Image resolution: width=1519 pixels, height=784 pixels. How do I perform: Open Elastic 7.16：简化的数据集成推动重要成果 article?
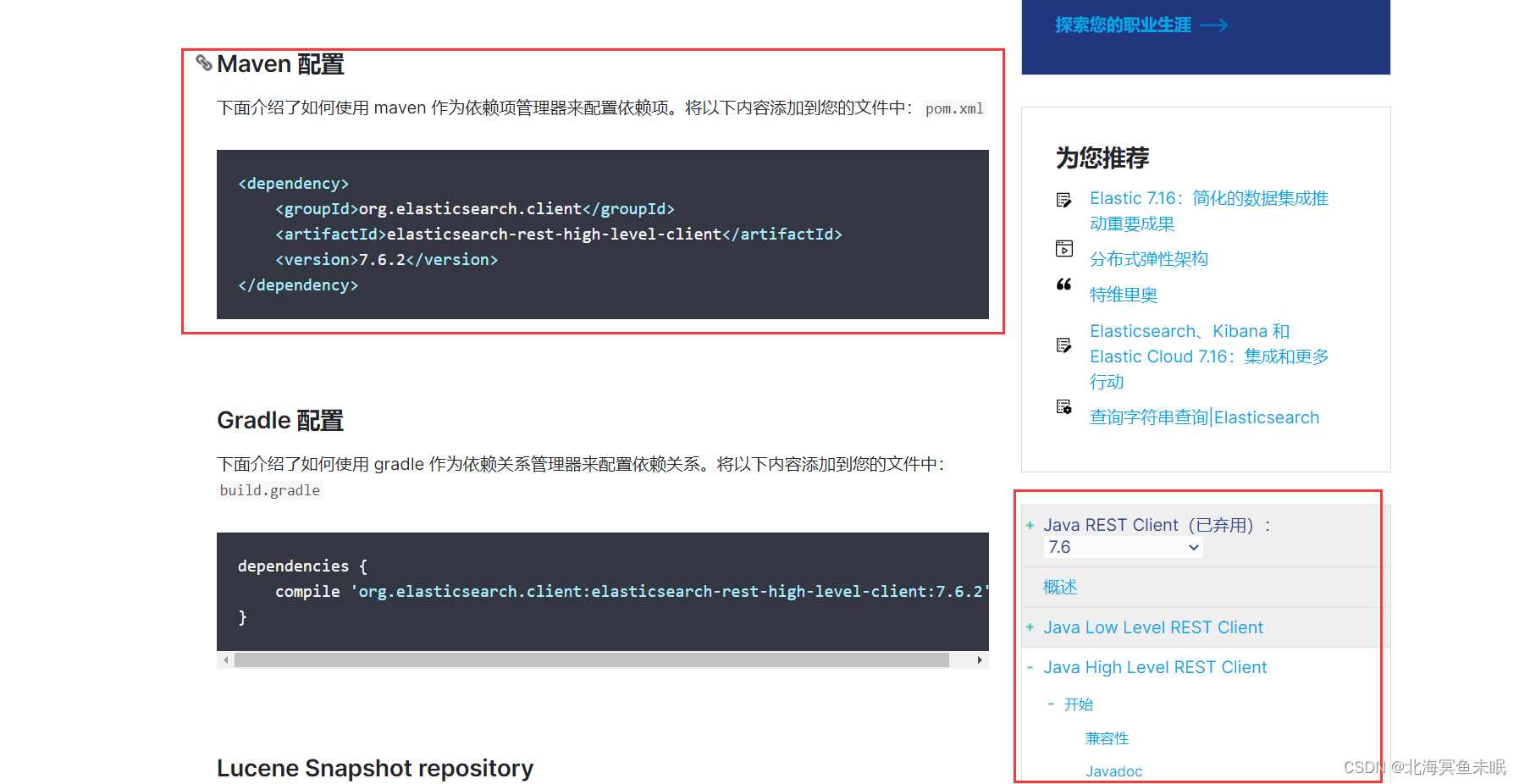click(1209, 211)
